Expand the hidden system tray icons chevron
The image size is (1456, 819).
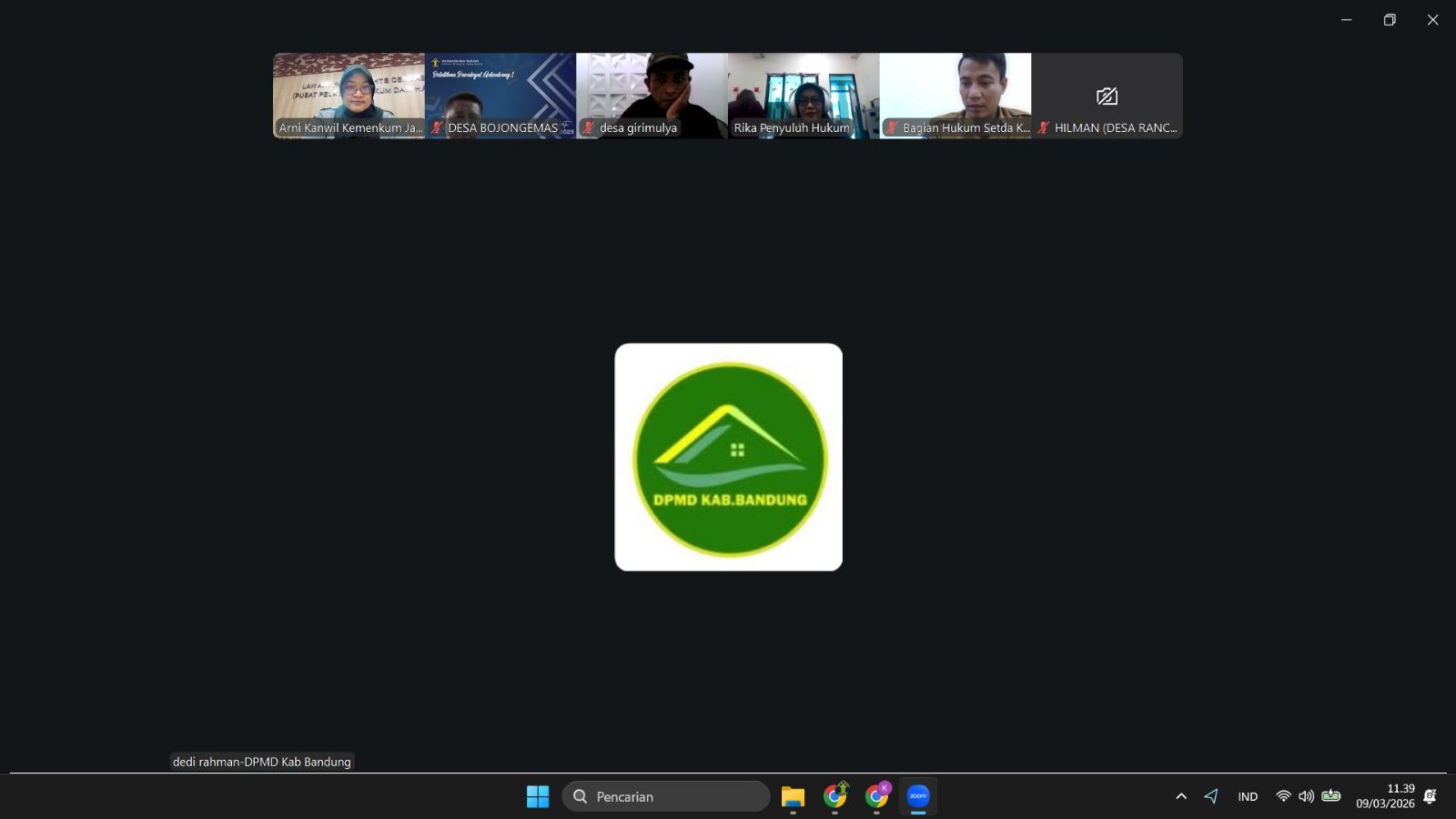point(1181,796)
